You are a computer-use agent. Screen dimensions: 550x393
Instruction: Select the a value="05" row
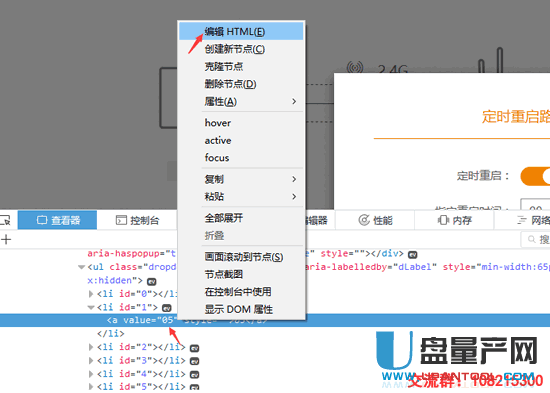click(x=275, y=320)
